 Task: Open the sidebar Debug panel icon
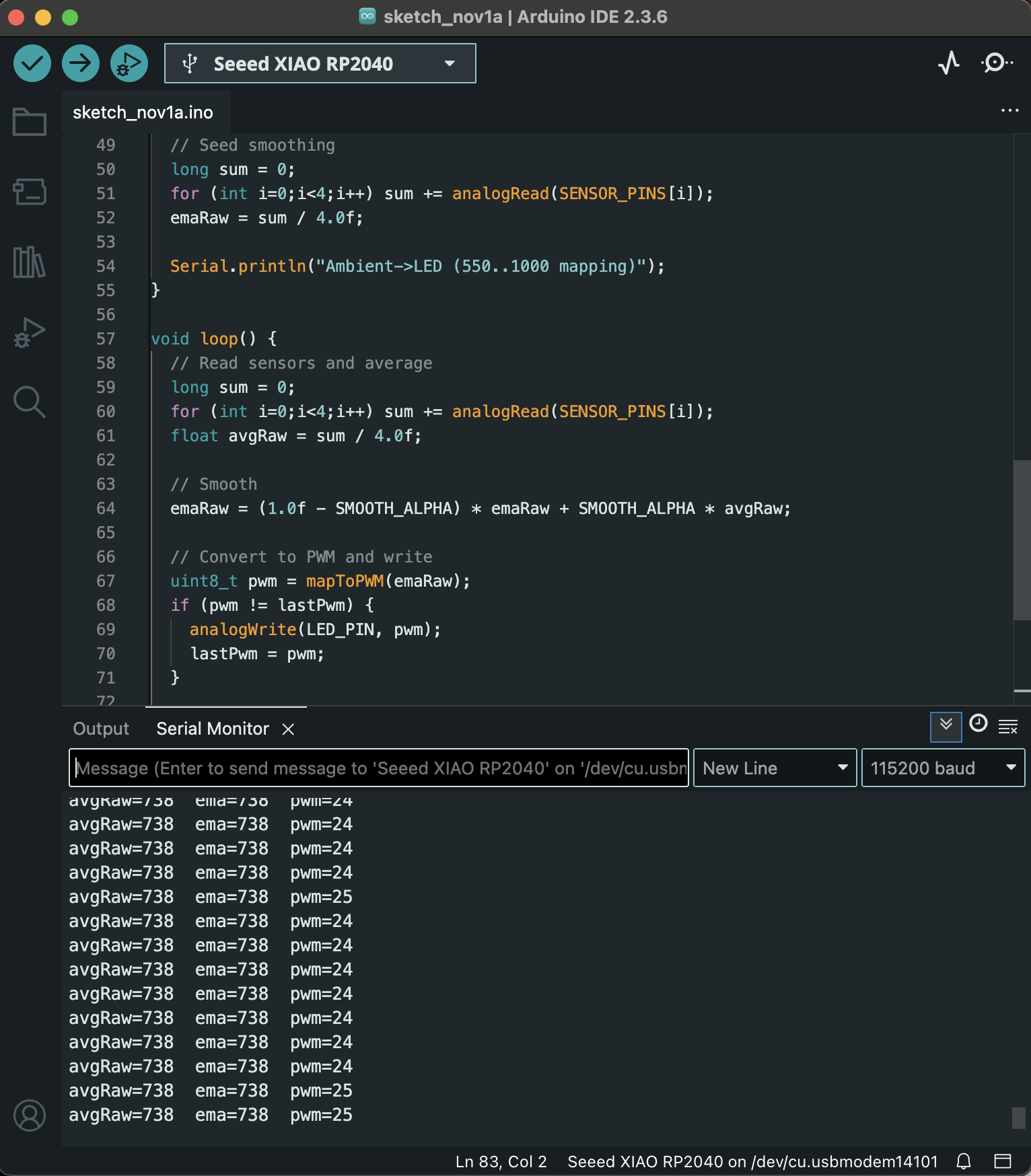click(30, 332)
